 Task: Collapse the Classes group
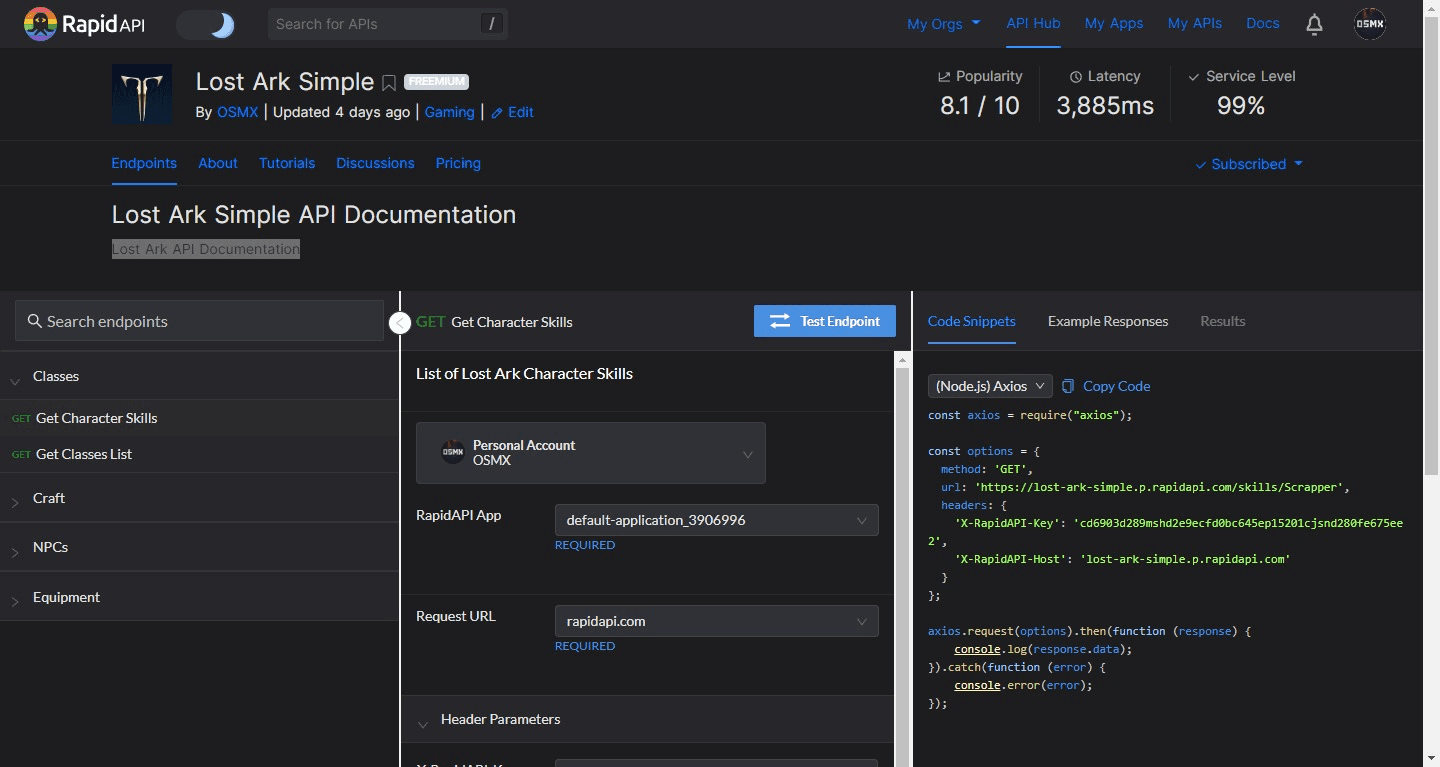coord(199,376)
